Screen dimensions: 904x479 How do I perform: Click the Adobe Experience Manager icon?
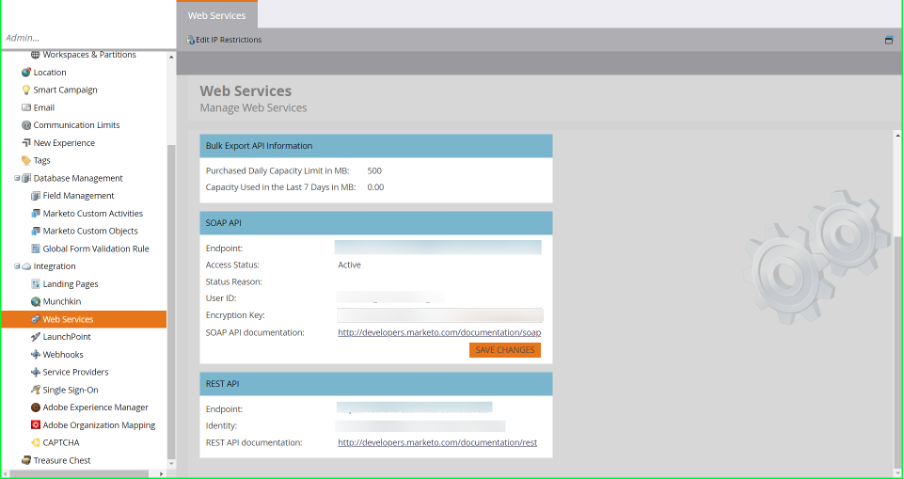click(x=35, y=408)
